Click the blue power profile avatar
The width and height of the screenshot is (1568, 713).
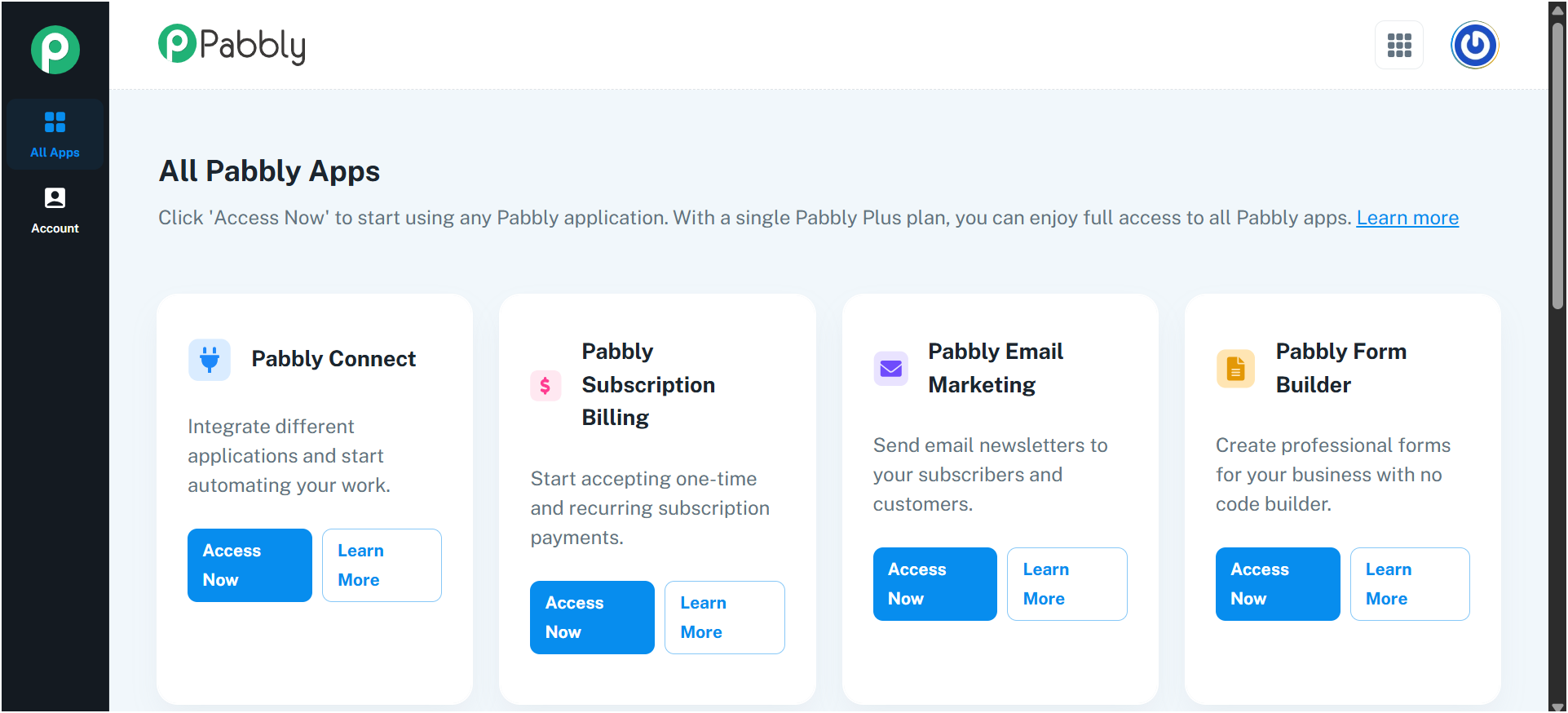coord(1474,45)
